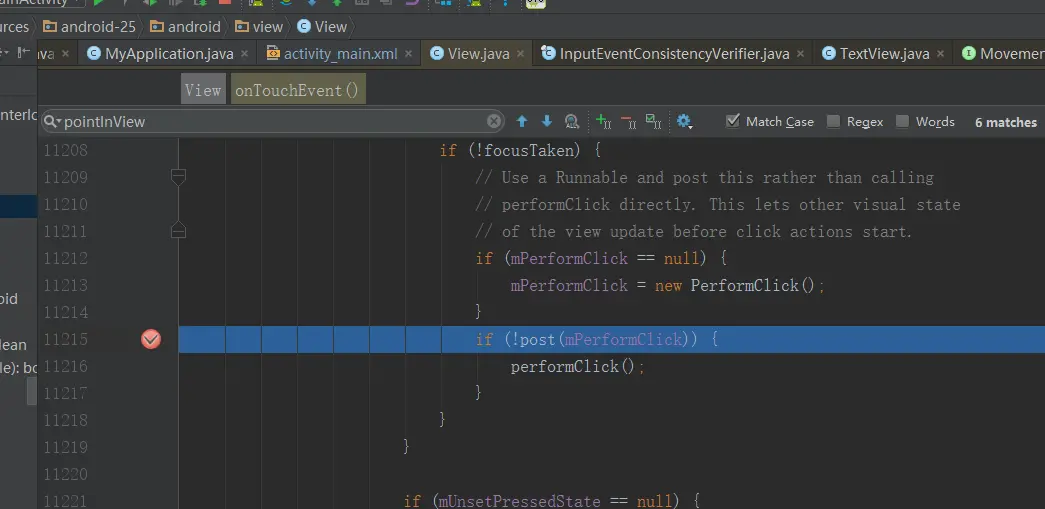
Task: Click line number 11208 in gutter
Action: click(65, 151)
